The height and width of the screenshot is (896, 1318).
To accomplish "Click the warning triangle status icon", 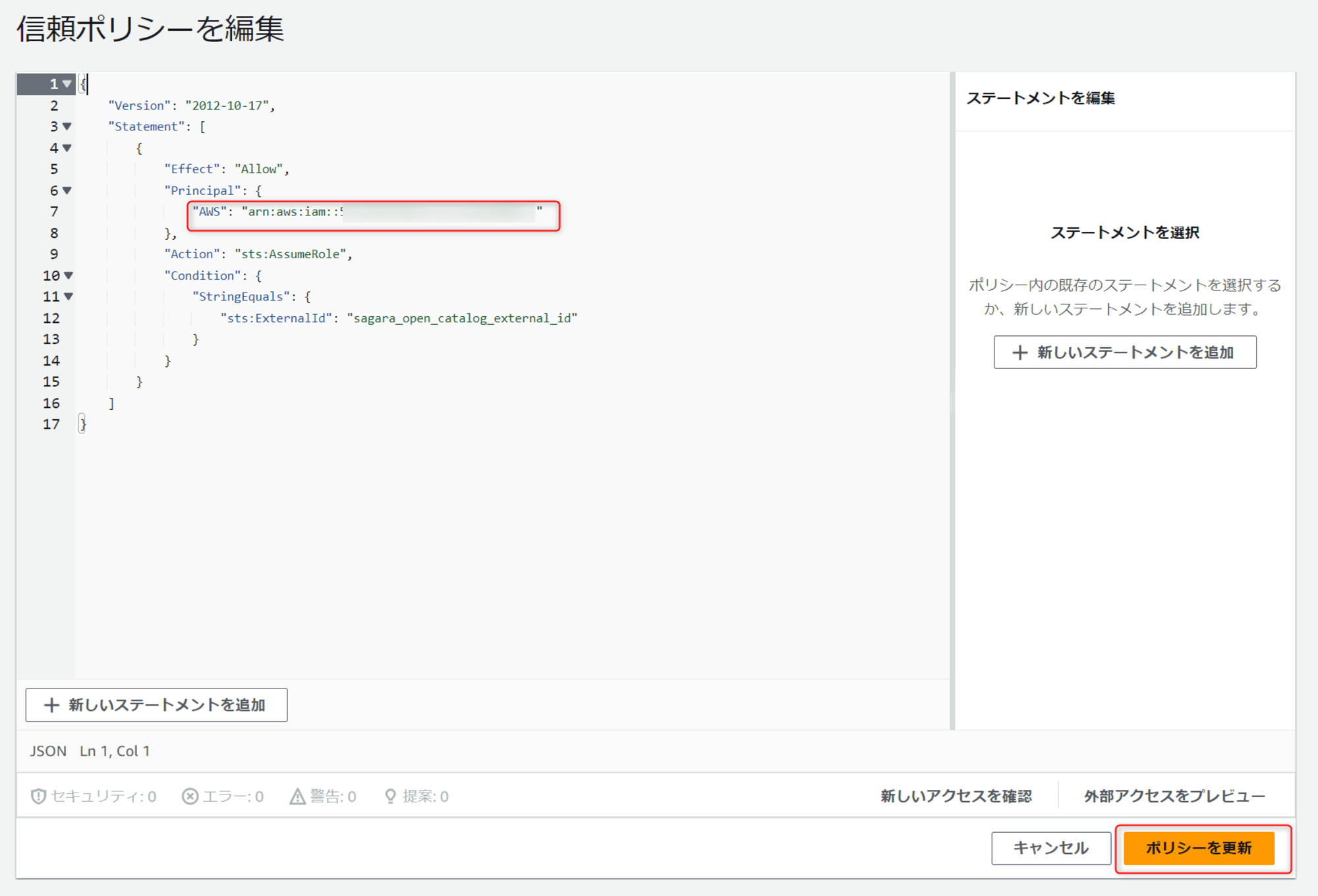I will [298, 797].
